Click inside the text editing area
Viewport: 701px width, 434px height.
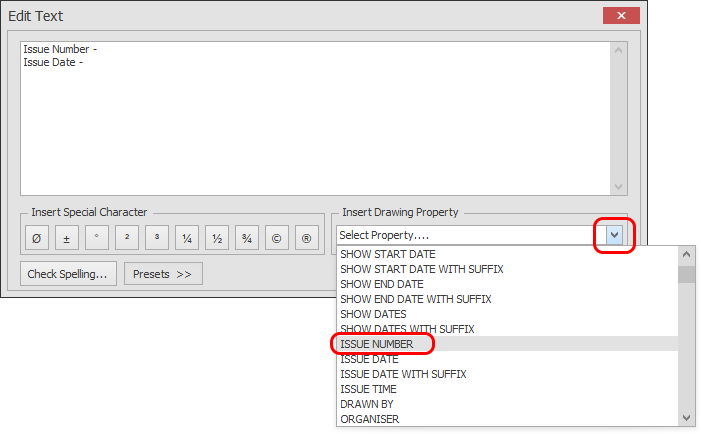(x=315, y=118)
